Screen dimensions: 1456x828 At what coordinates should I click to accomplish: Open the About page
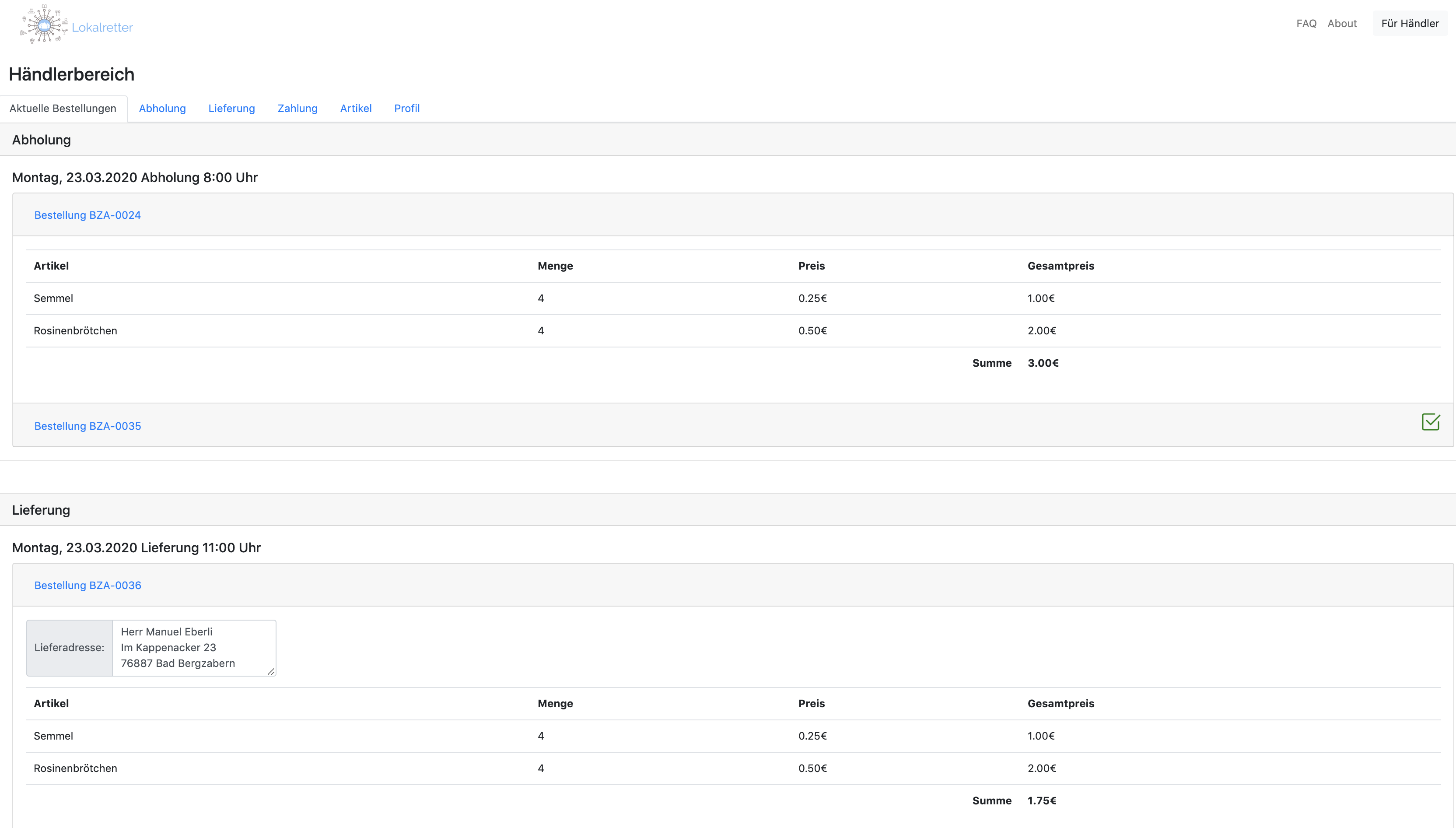(1342, 23)
